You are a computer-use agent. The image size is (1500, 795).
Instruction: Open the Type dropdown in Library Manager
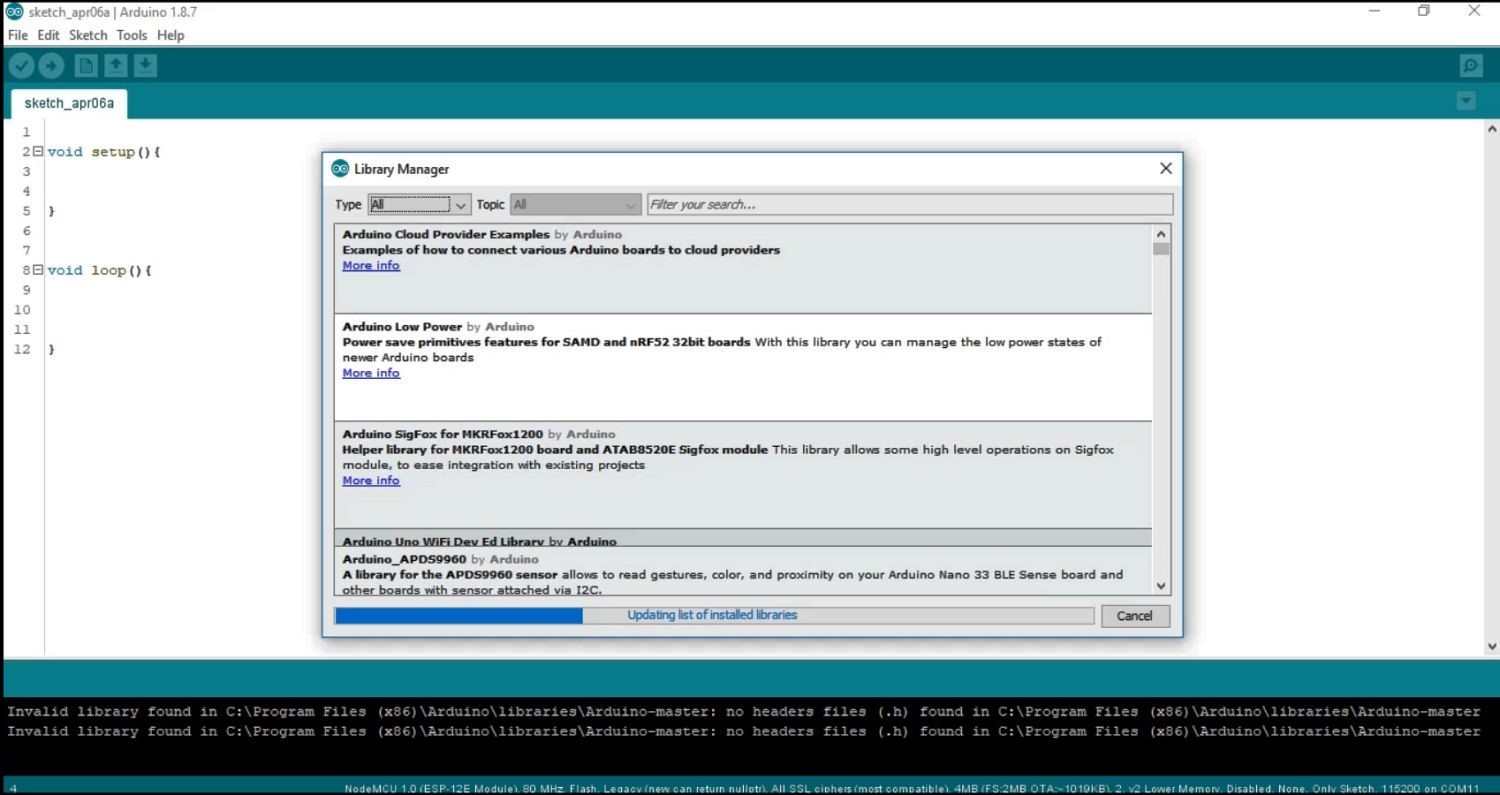419,205
